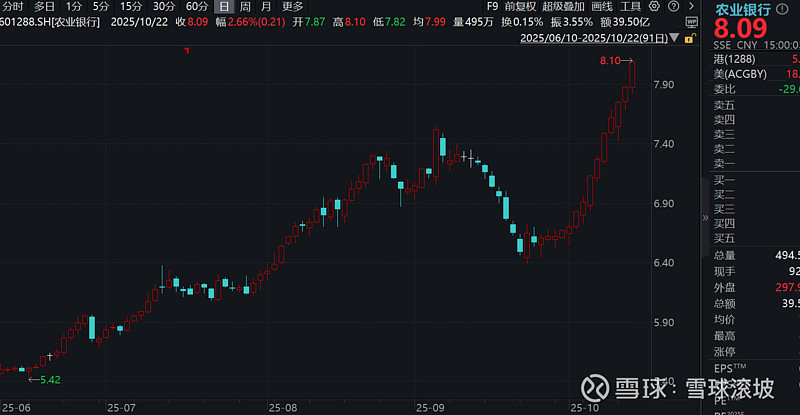Open the 美(ACGBY) US quote link
Viewport: 800px width, 415px height.
coord(742,75)
